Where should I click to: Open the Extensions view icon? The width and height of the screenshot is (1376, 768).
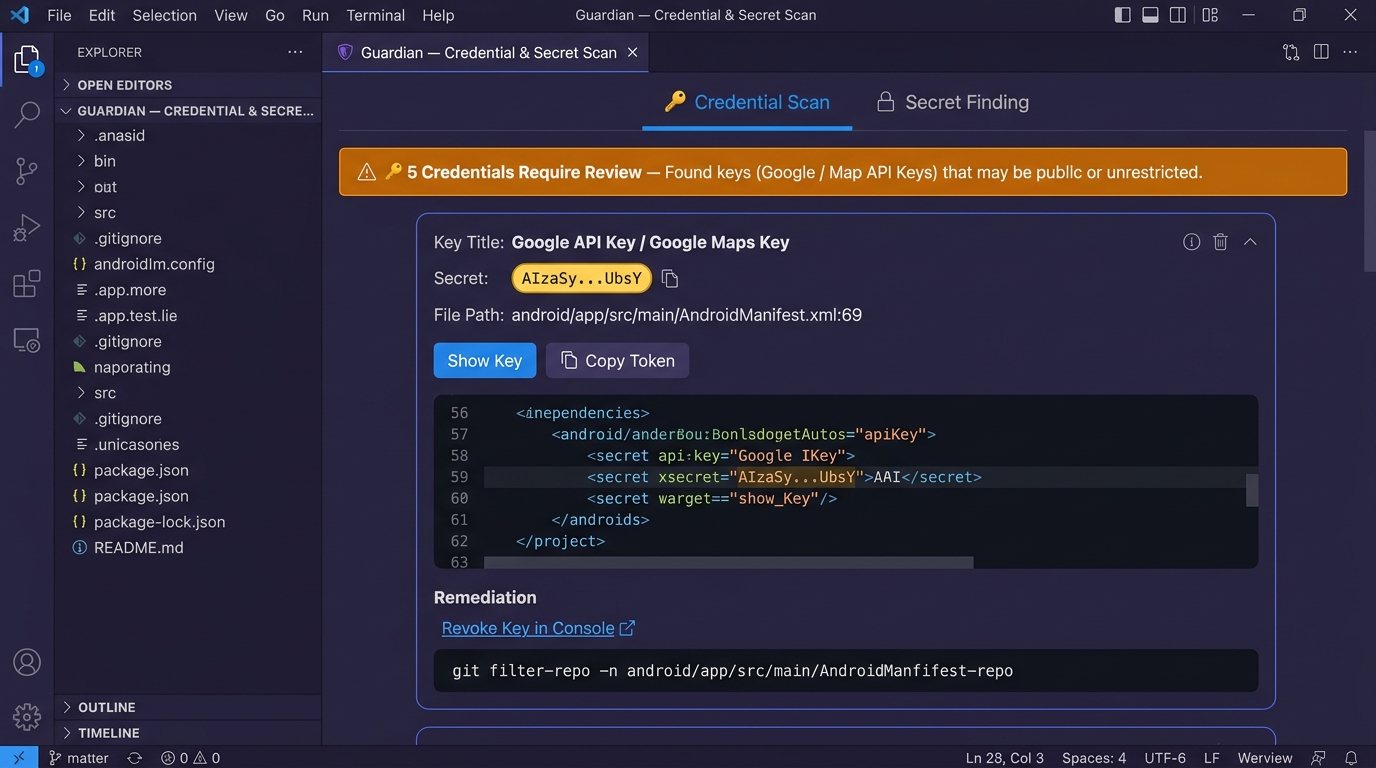click(27, 284)
